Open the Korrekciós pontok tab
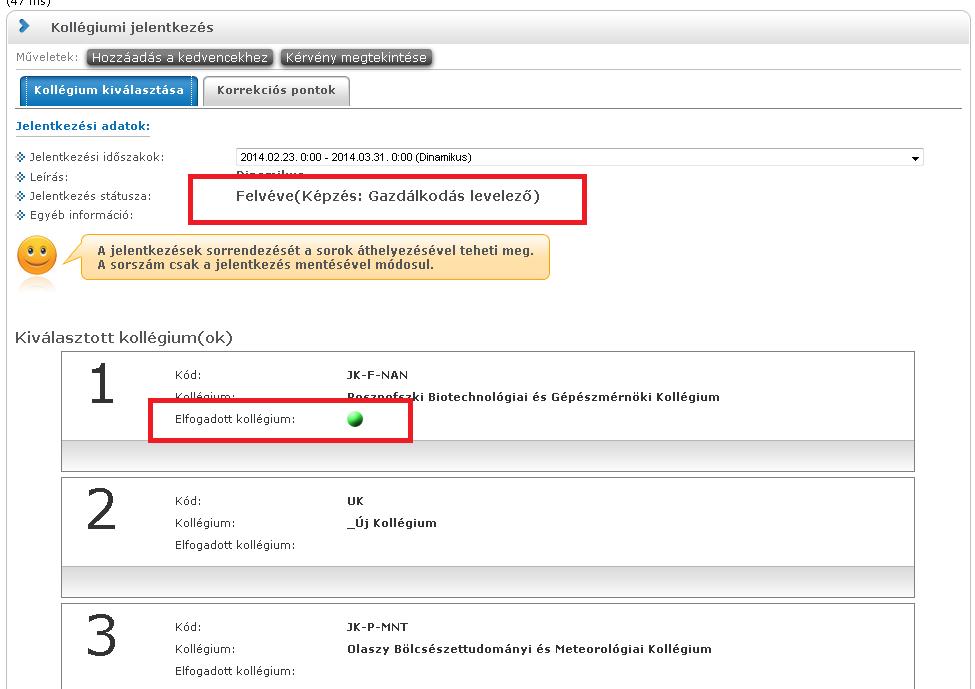 coord(276,91)
